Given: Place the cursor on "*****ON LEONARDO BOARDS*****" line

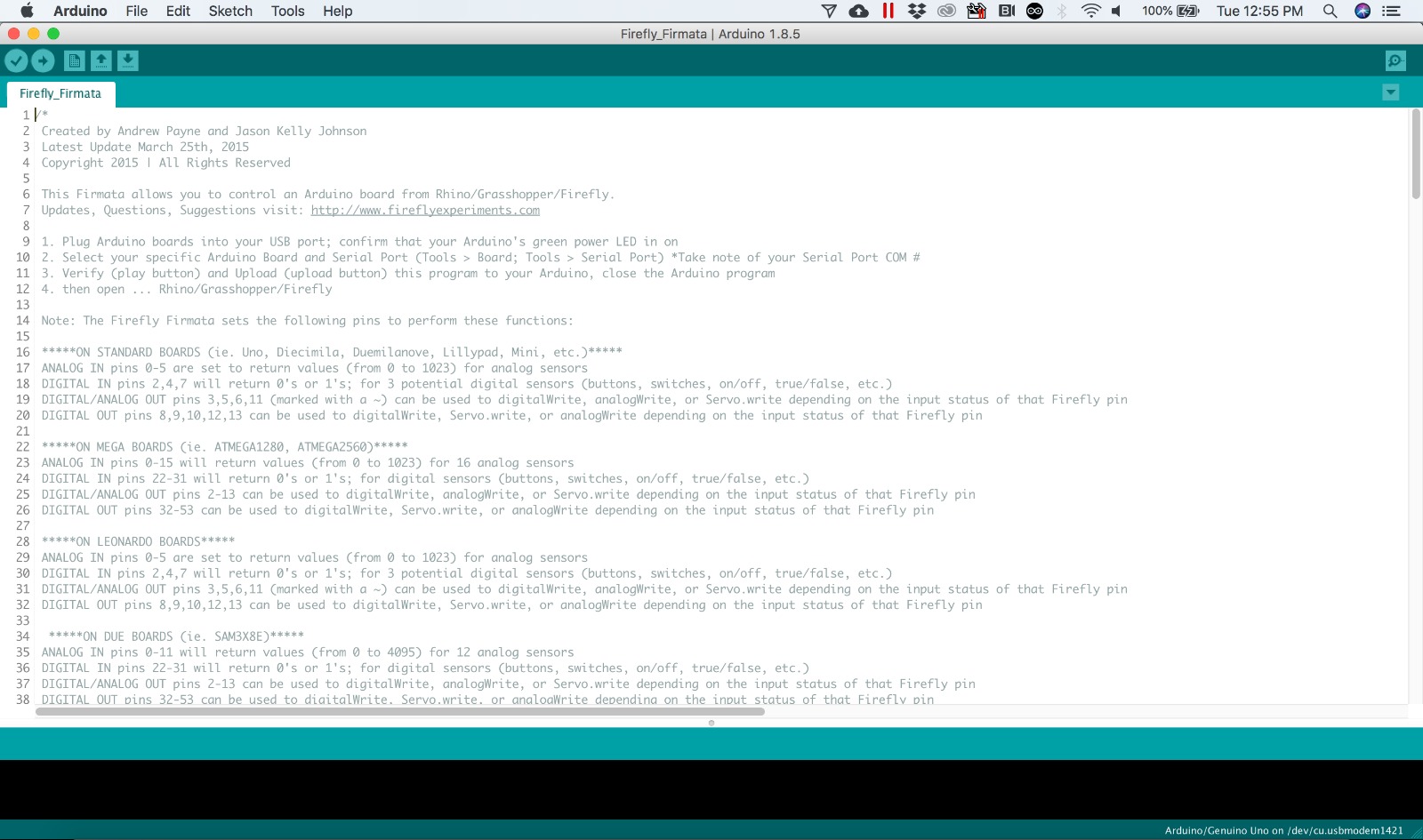Looking at the screenshot, I should click(138, 541).
